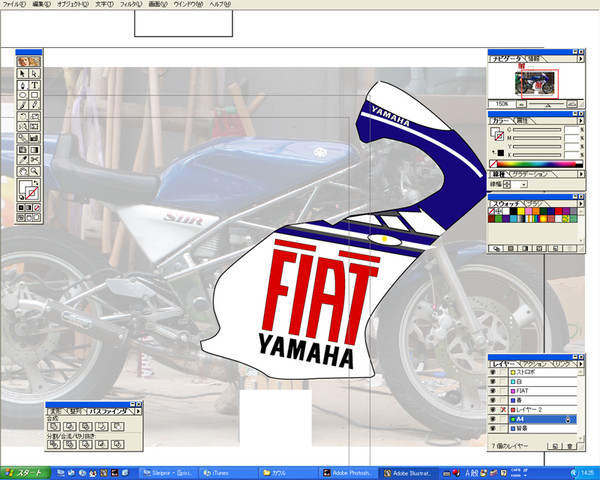
Task: Toggle lock box of the A4 layer
Action: coord(503,419)
